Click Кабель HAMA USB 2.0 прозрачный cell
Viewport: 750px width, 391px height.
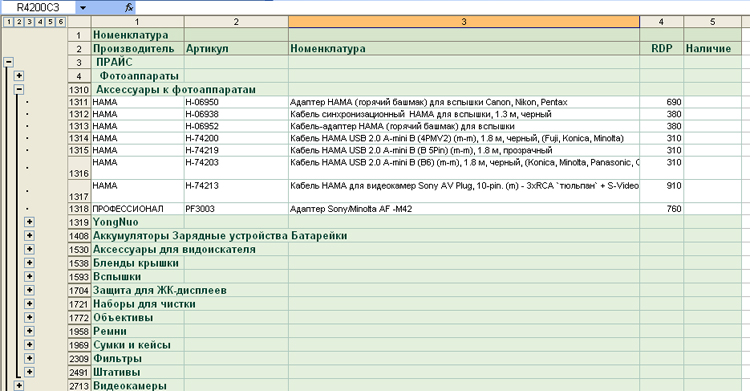(464, 150)
